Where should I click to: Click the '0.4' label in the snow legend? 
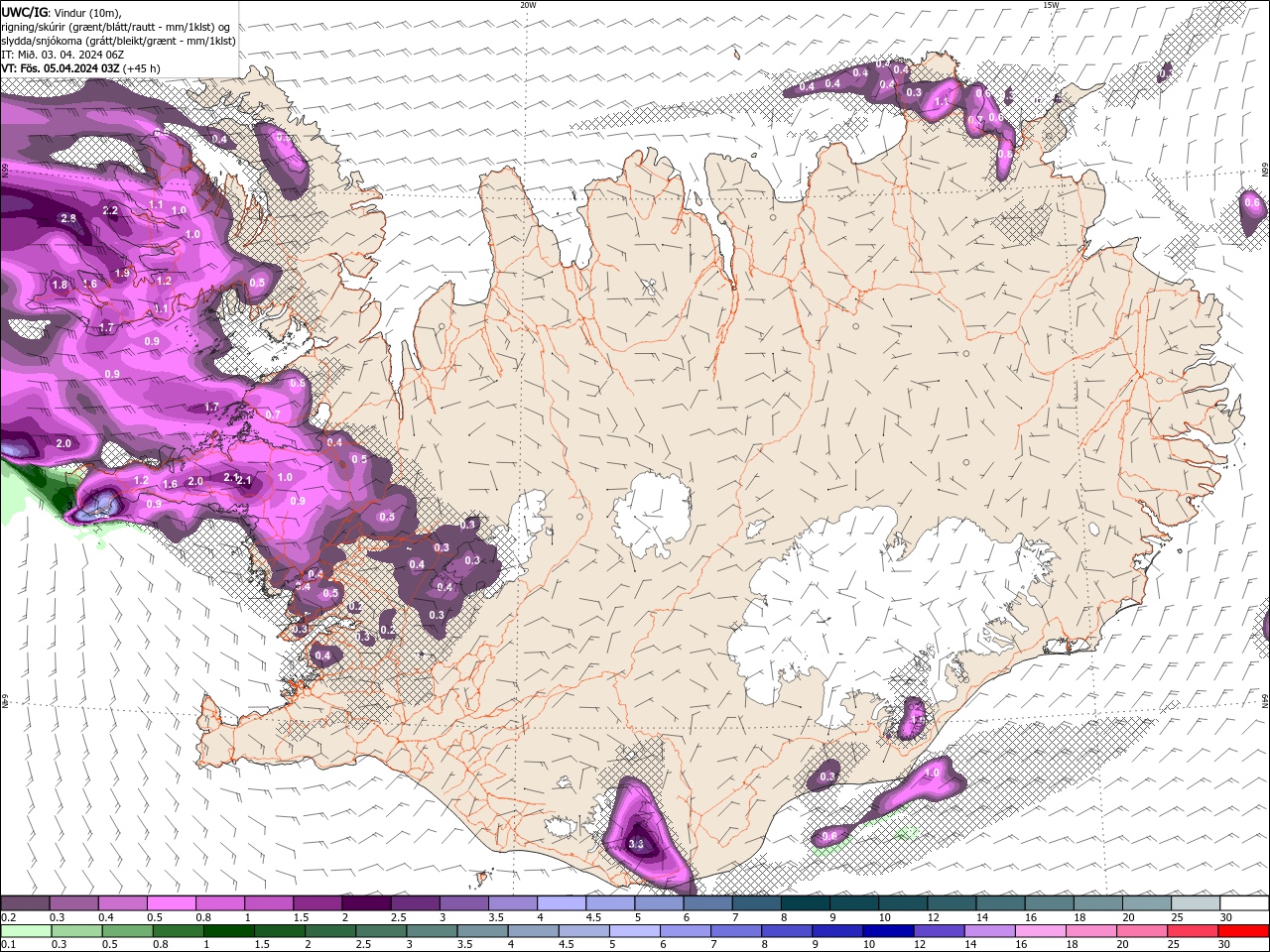[x=106, y=917]
